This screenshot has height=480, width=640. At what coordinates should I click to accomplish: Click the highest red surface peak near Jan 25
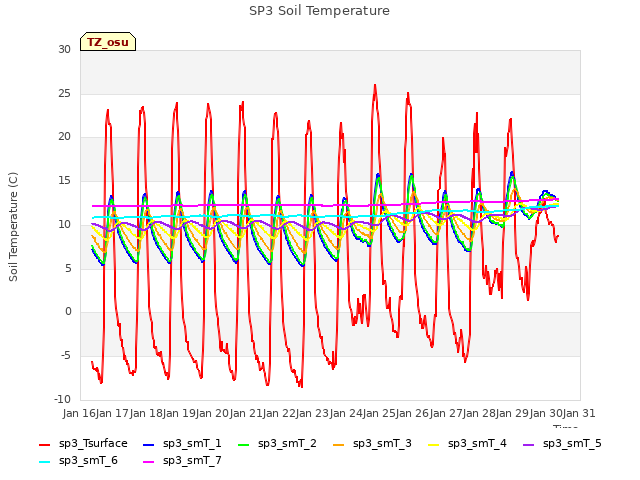click(x=375, y=86)
